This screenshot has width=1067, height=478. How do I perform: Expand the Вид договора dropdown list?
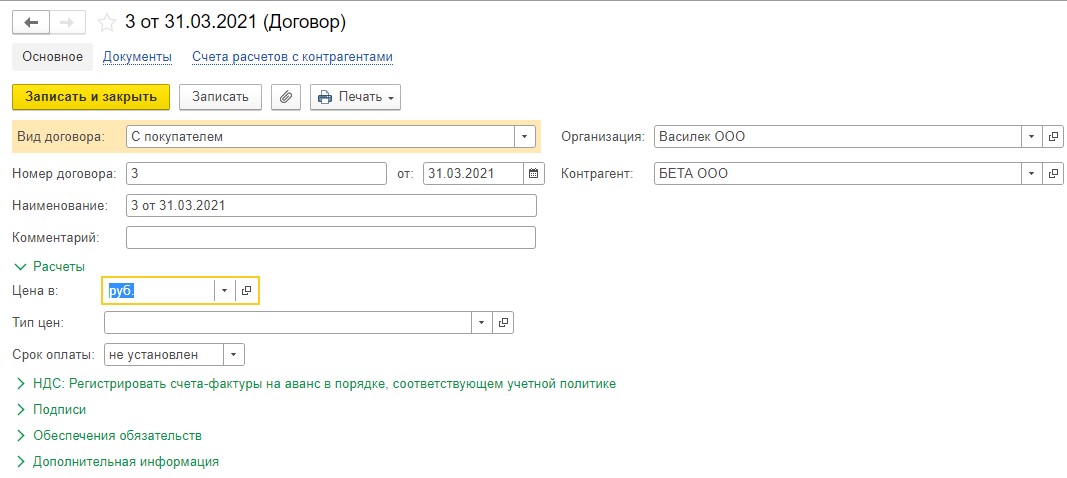pyautogui.click(x=524, y=137)
